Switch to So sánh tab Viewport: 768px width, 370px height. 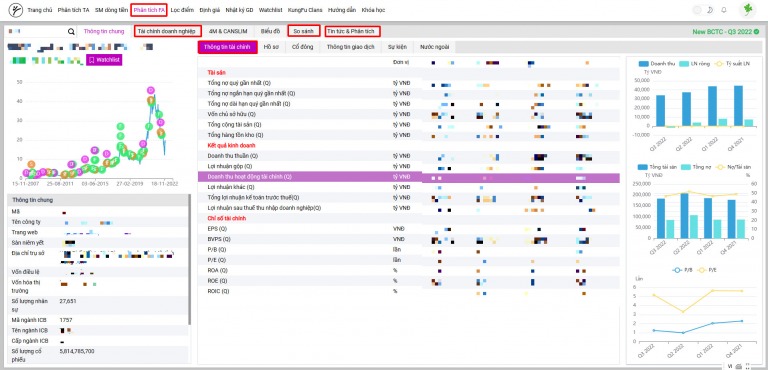point(304,31)
